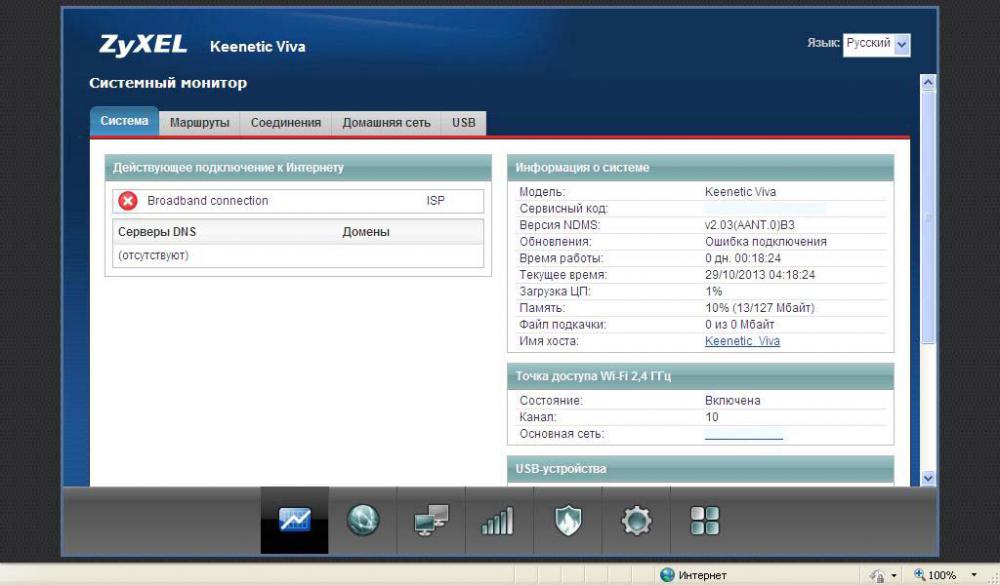Click the USB-устройства panel header
The width and height of the screenshot is (1000, 585).
tap(700, 469)
